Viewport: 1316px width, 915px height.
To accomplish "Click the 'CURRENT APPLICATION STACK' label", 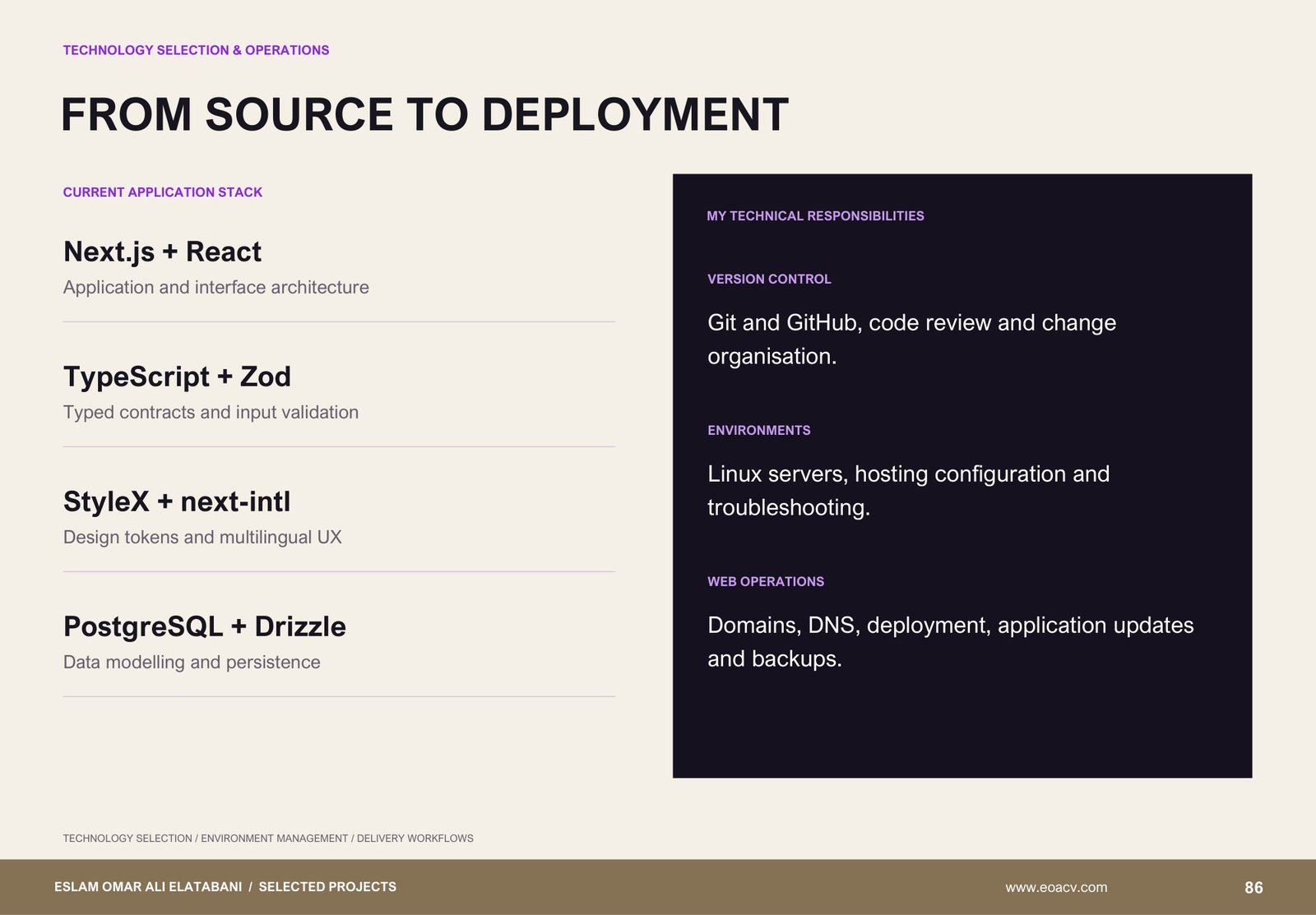I will [163, 192].
